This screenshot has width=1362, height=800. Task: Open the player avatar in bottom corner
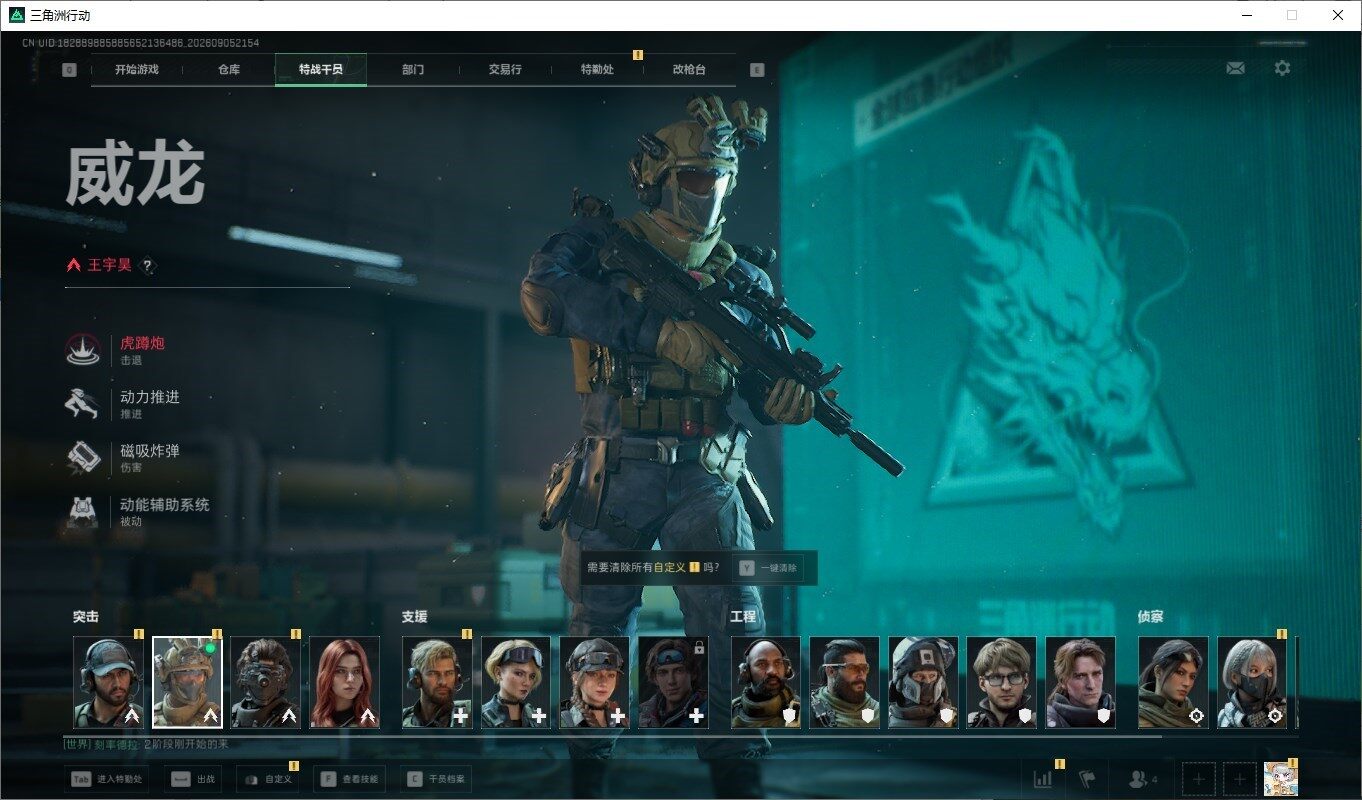1281,779
